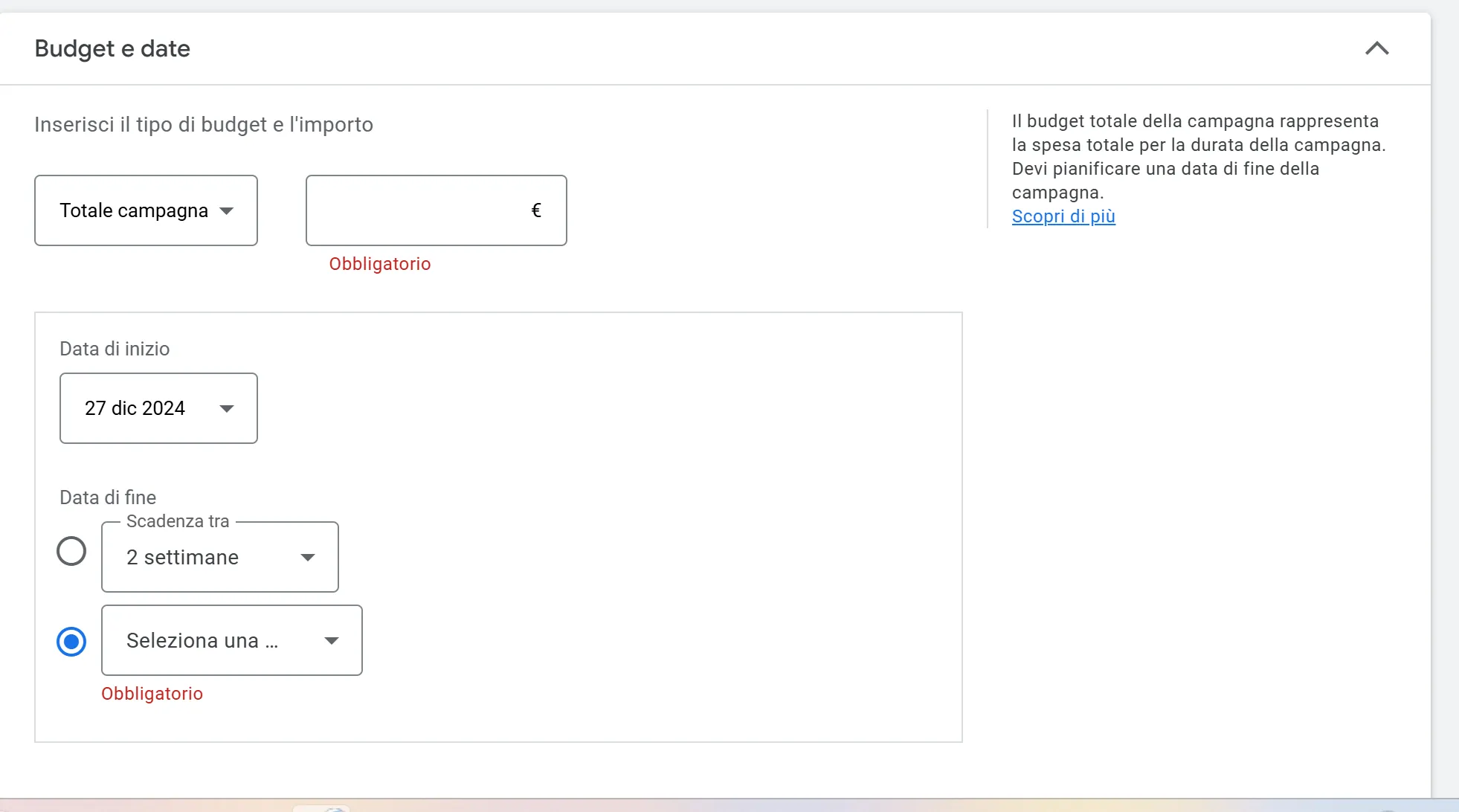
Task: Open the Totale campagna budget type dropdown
Action: click(x=145, y=210)
